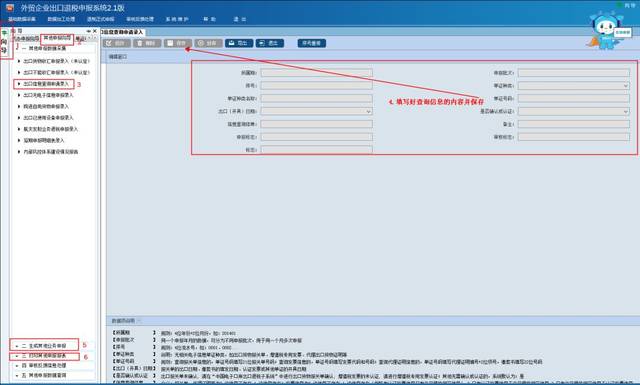The image size is (640, 385).
Task: Click the 保存 save toolbar button
Action: (x=178, y=43)
